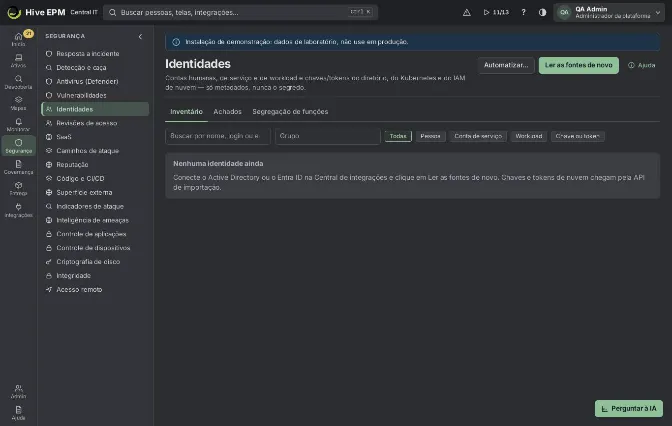Open Inteligência de ameaças in sidebar
The image size is (672, 426).
[x=95, y=220]
